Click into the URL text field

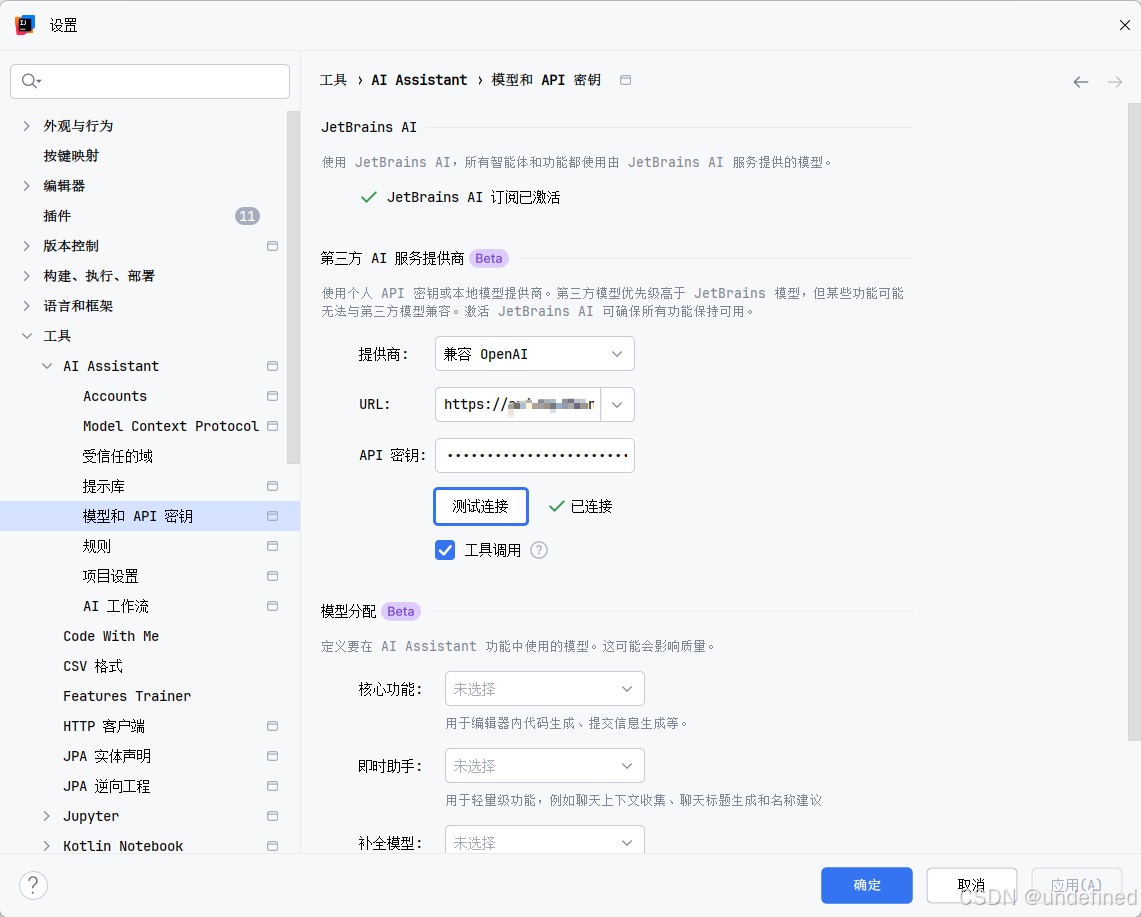[518, 405]
